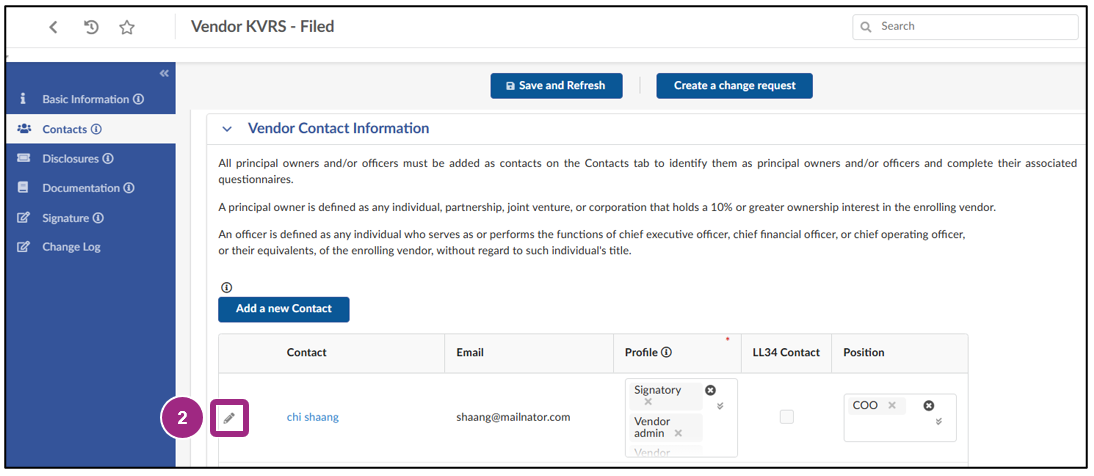Image resolution: width=1094 pixels, height=476 pixels.
Task: Click into the Search field
Action: point(965,27)
